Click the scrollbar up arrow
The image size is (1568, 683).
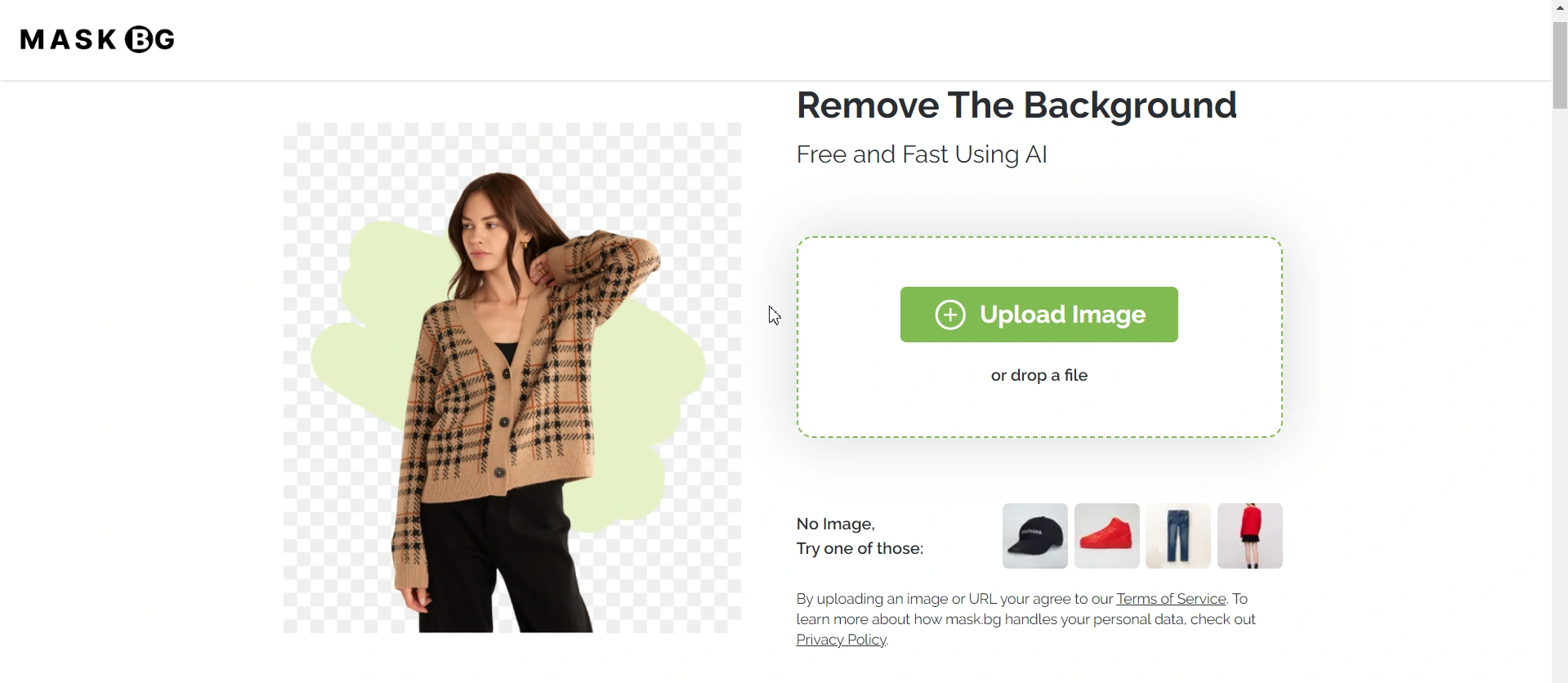1560,7
